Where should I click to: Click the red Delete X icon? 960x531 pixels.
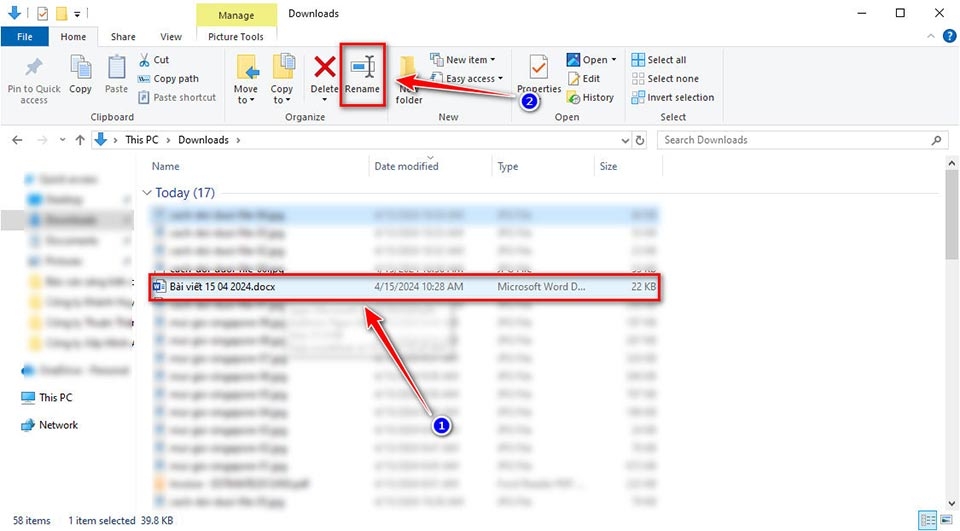point(324,67)
